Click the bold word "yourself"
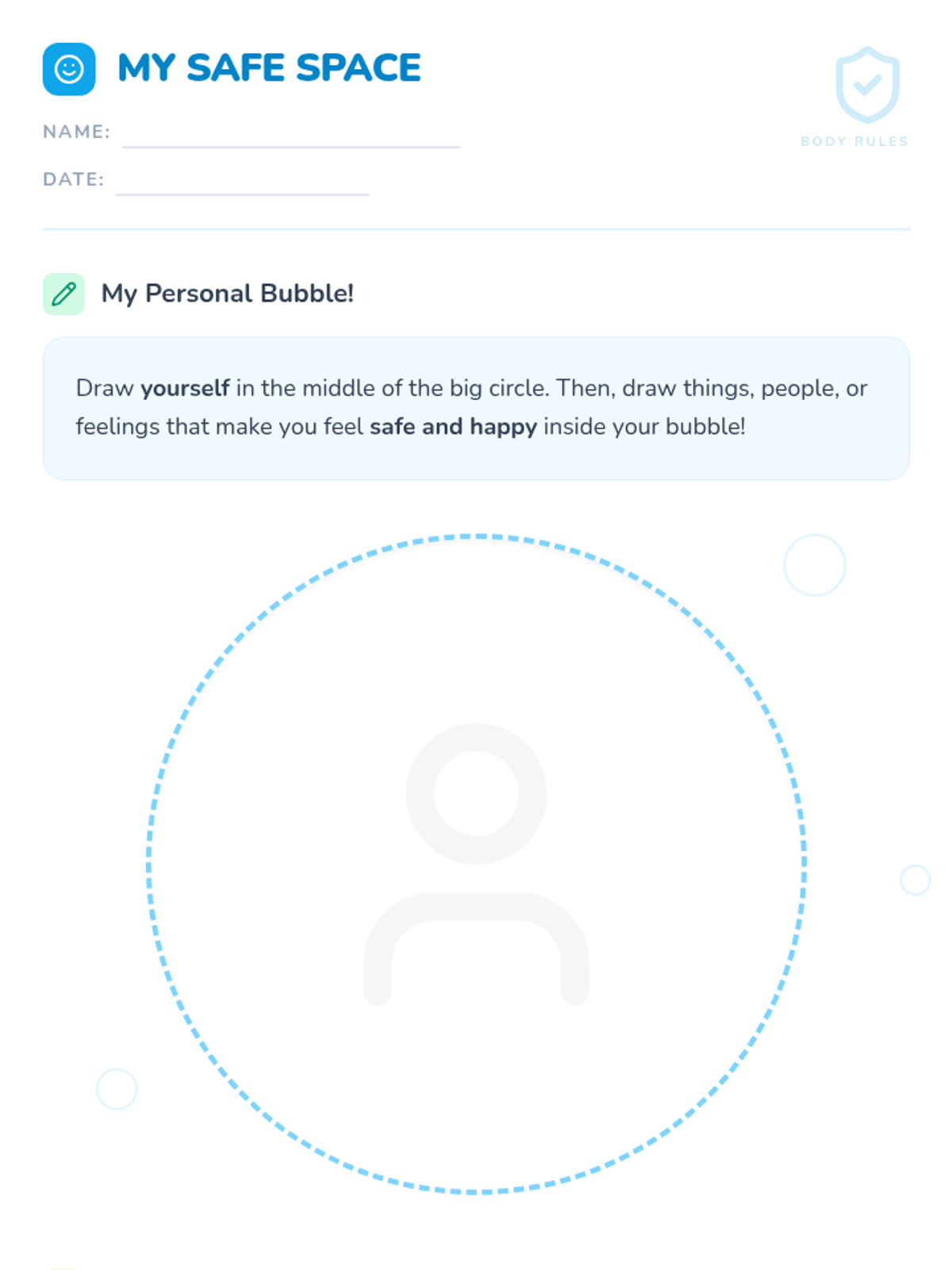This screenshot has width=952, height=1270. (x=185, y=388)
